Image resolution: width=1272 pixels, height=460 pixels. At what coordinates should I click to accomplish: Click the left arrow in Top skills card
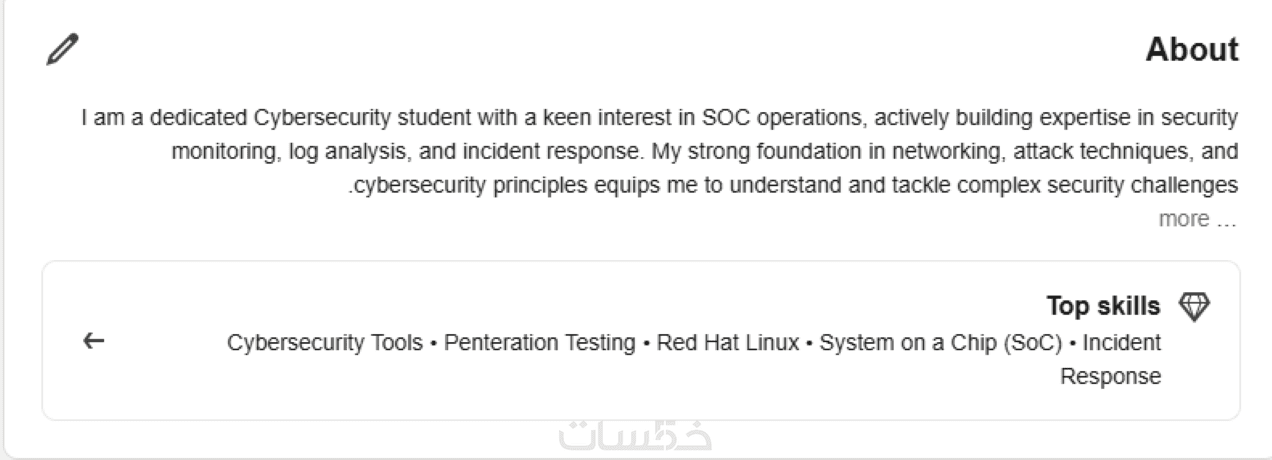coord(93,342)
